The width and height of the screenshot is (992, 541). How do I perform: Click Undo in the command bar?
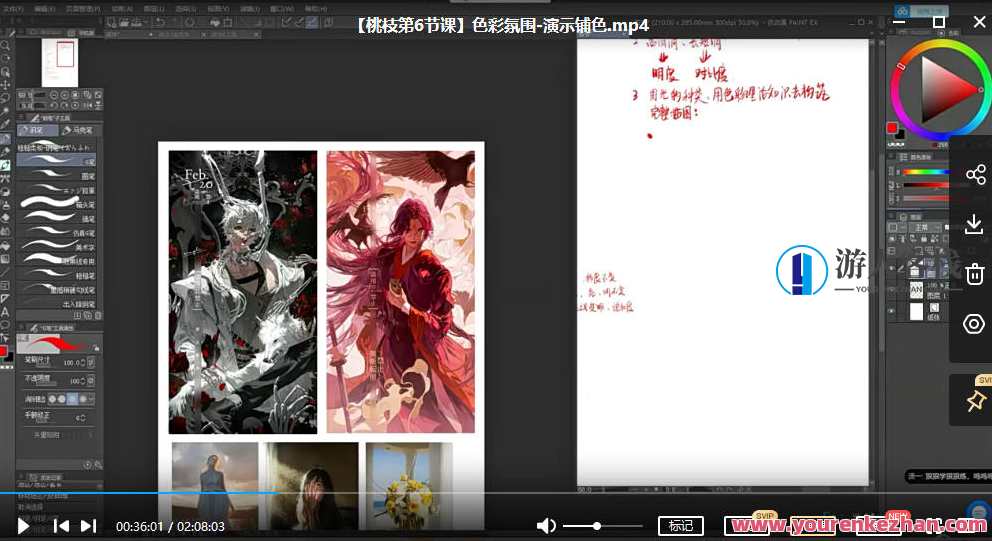coord(161,22)
